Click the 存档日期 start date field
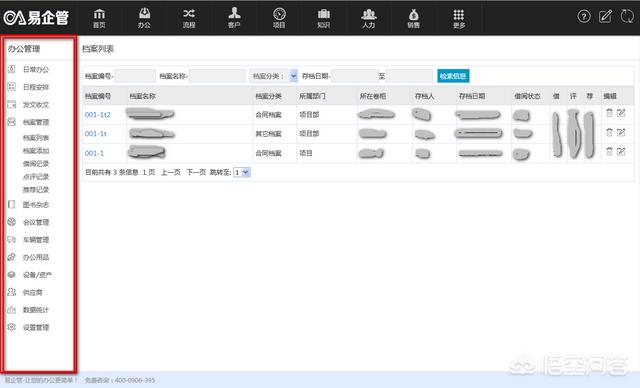This screenshot has height=388, width=640. pyautogui.click(x=355, y=76)
